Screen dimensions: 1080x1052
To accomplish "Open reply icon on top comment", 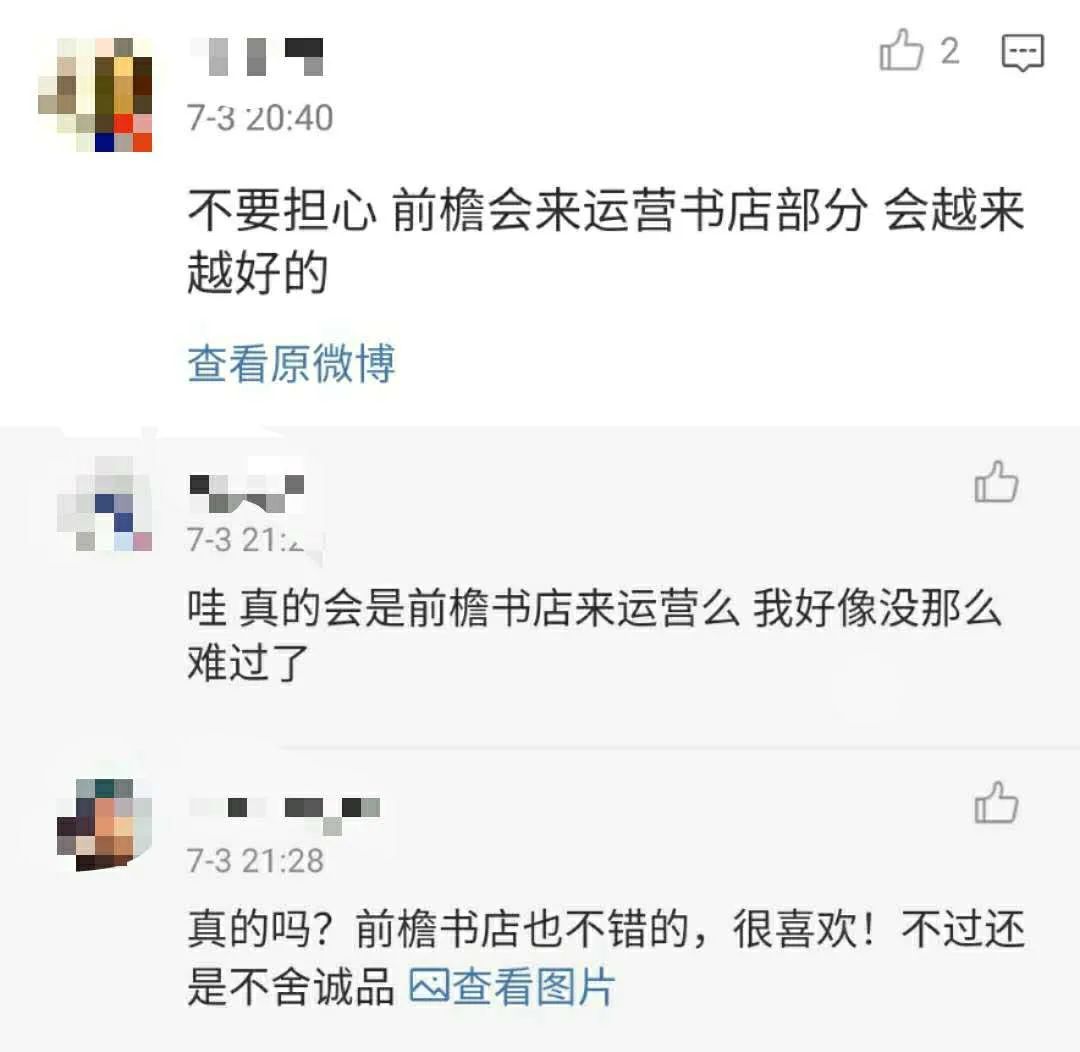I will 1023,52.
